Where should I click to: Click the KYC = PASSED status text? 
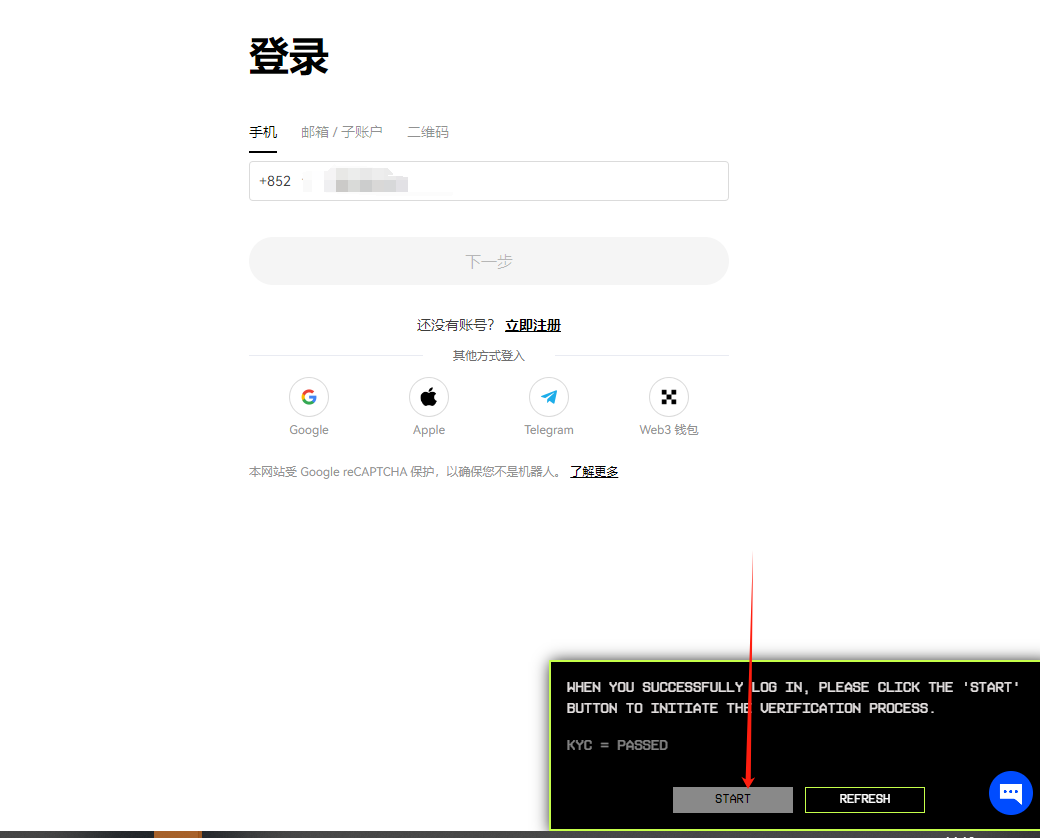point(617,745)
